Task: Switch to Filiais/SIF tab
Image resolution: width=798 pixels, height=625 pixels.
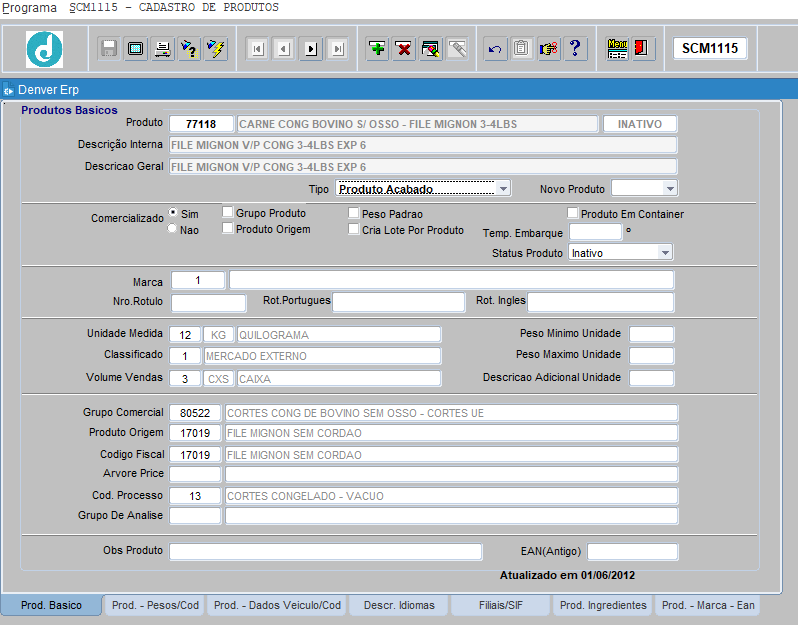Action: click(x=501, y=605)
